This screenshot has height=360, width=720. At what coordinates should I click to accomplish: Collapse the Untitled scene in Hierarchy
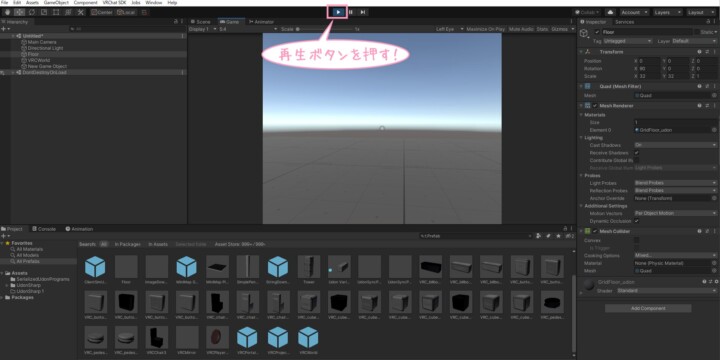[13, 36]
